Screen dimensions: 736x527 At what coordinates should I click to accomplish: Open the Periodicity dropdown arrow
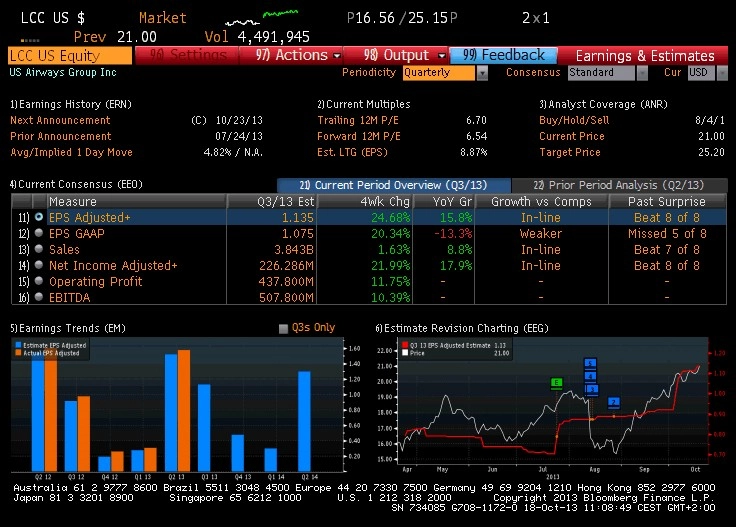(x=482, y=73)
